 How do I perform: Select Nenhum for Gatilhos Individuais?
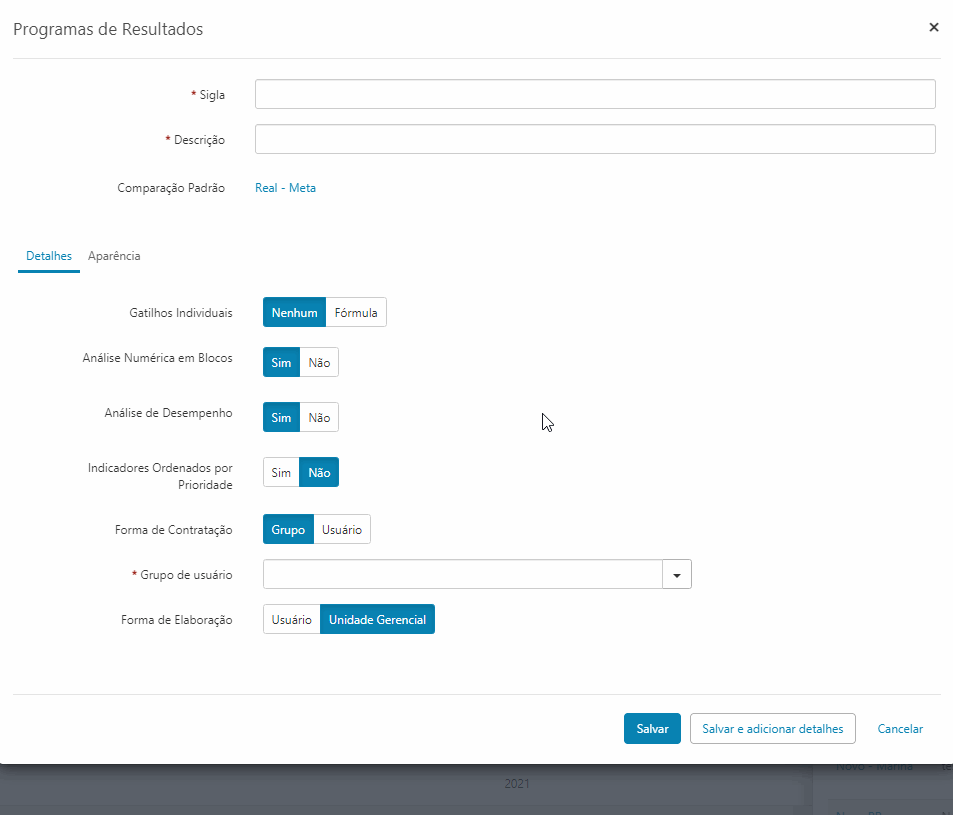tap(294, 312)
